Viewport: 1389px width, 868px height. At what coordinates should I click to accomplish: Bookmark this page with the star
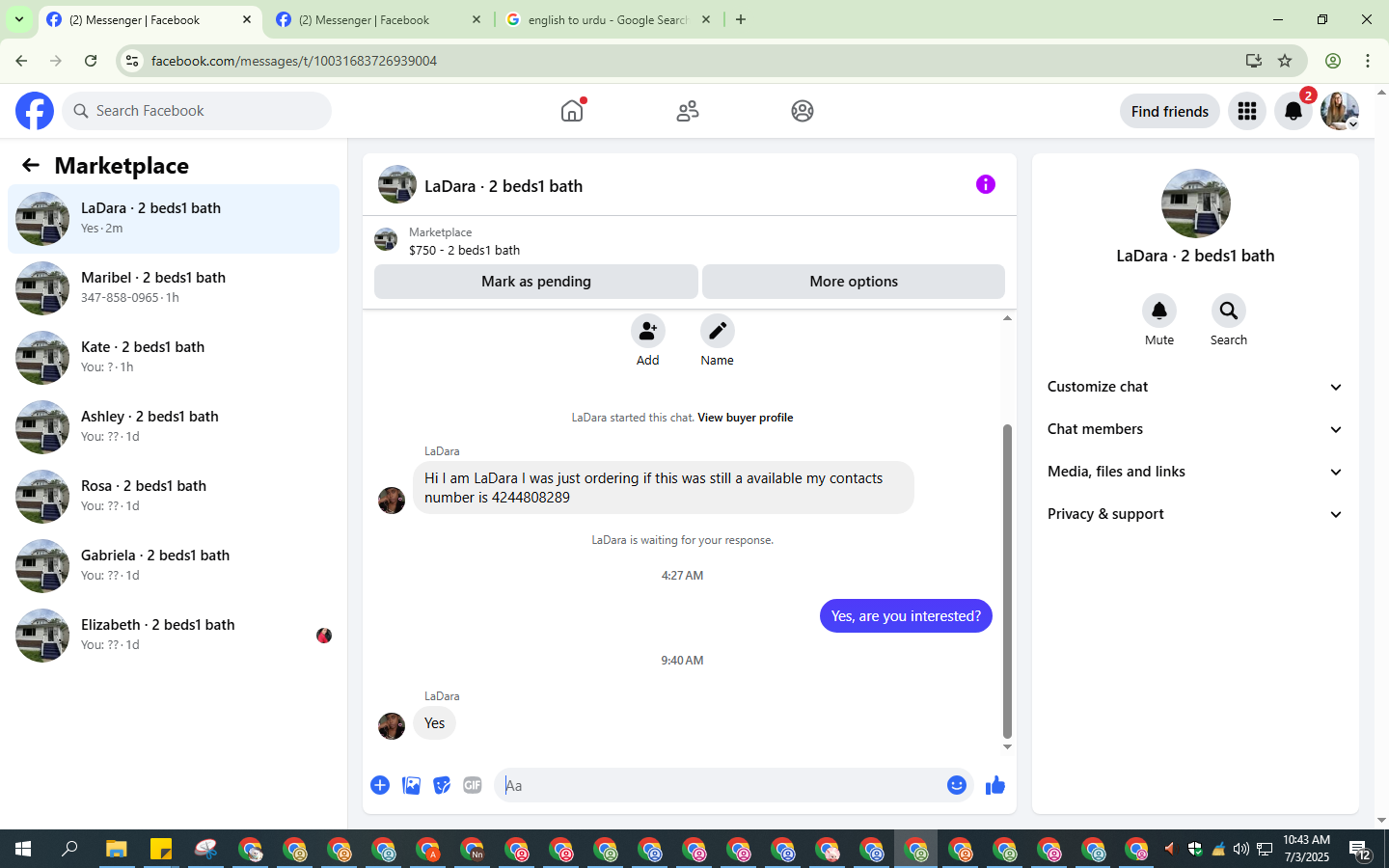(x=1285, y=61)
